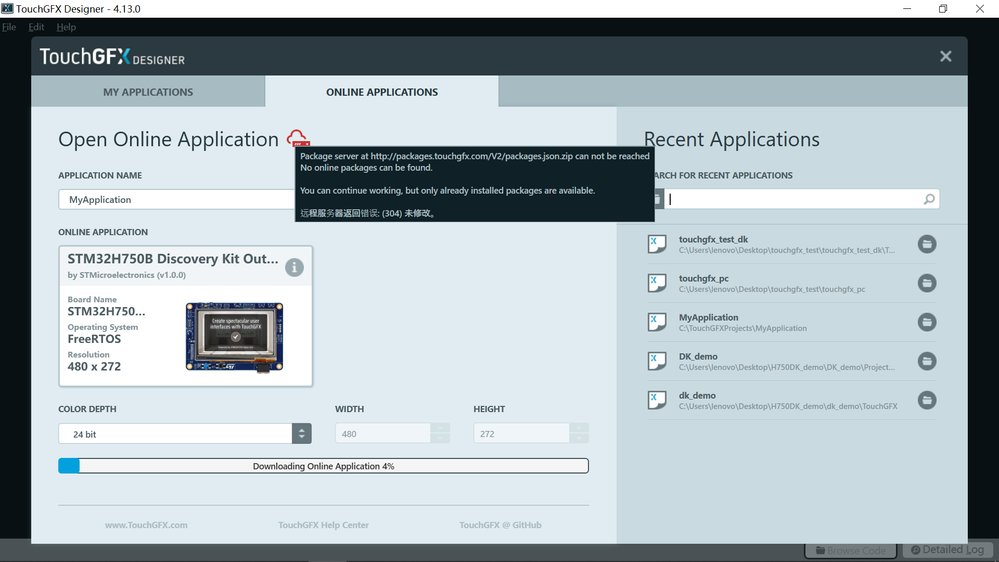Switch to My Applications tab
Image resolution: width=999 pixels, height=562 pixels.
pyautogui.click(x=148, y=92)
